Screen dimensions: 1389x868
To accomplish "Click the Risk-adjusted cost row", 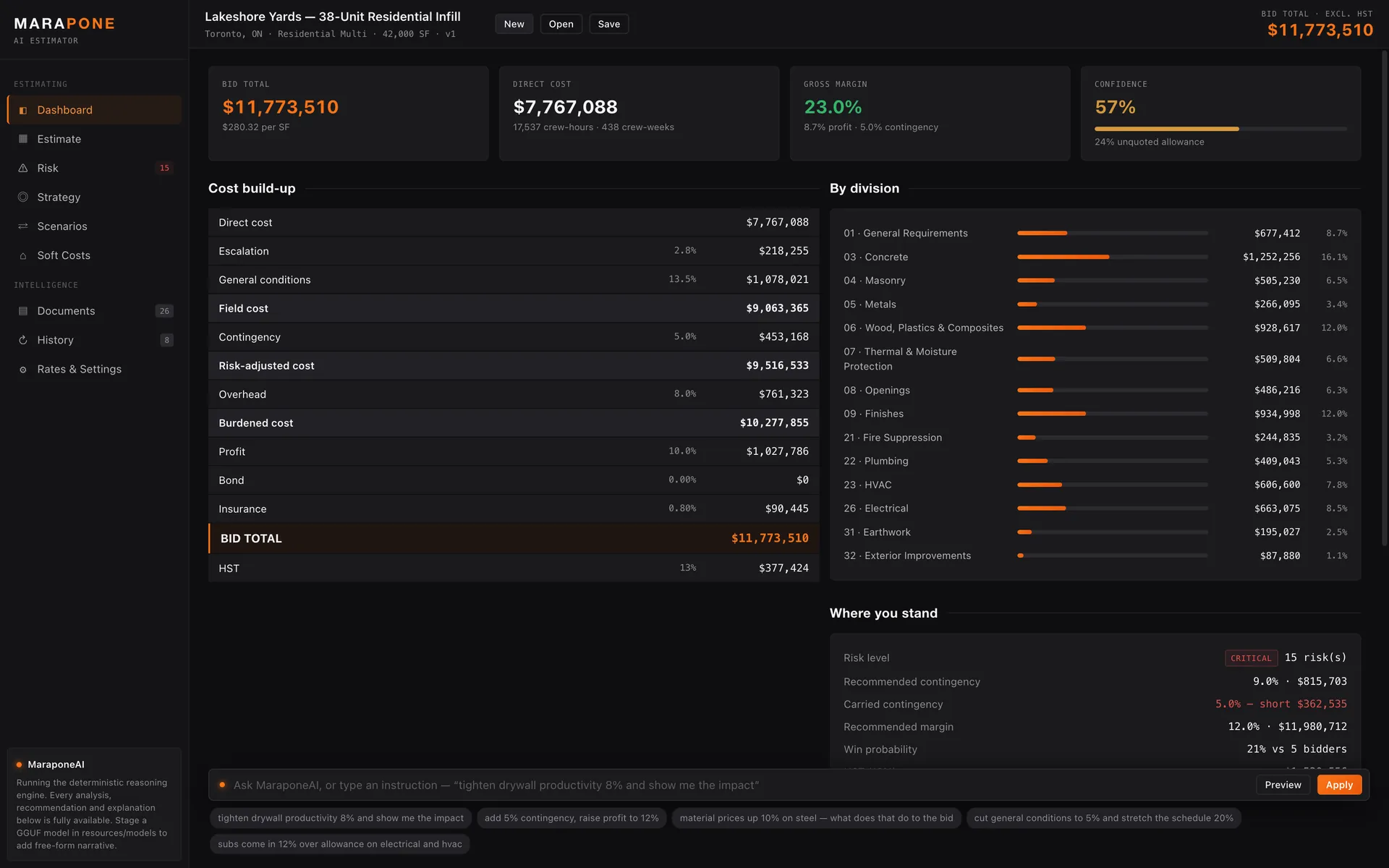I will coord(514,365).
